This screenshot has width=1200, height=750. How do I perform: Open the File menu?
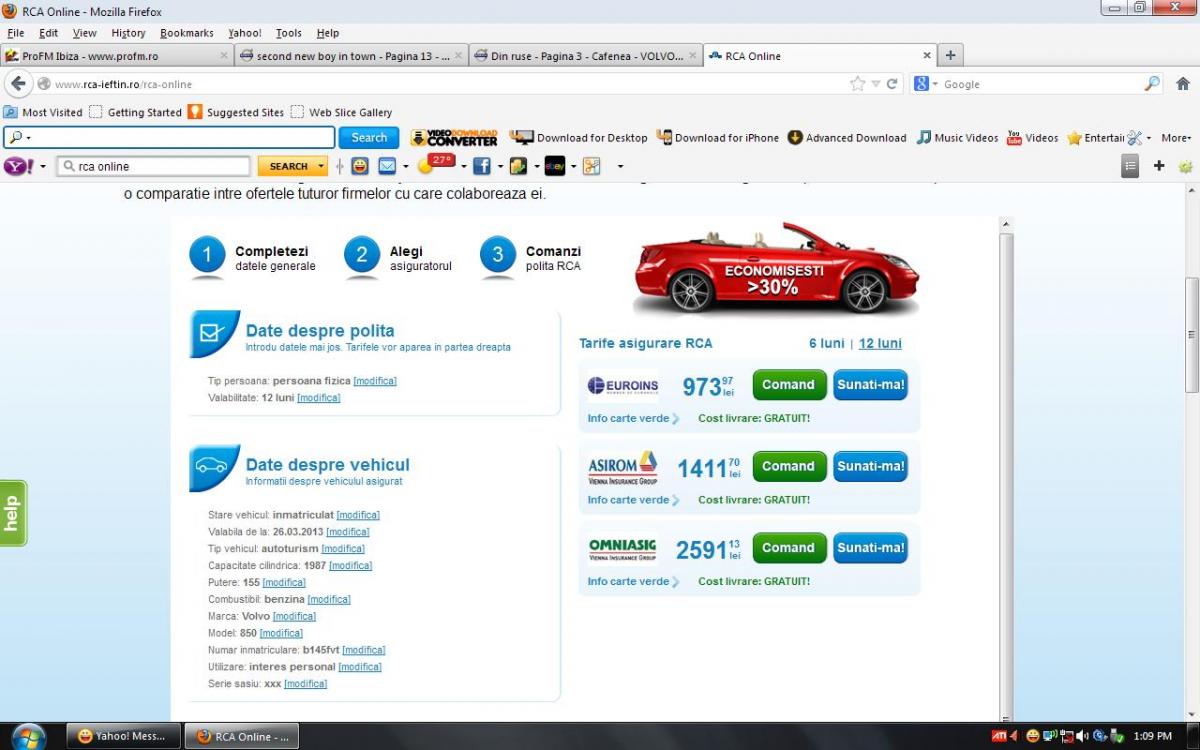(15, 33)
